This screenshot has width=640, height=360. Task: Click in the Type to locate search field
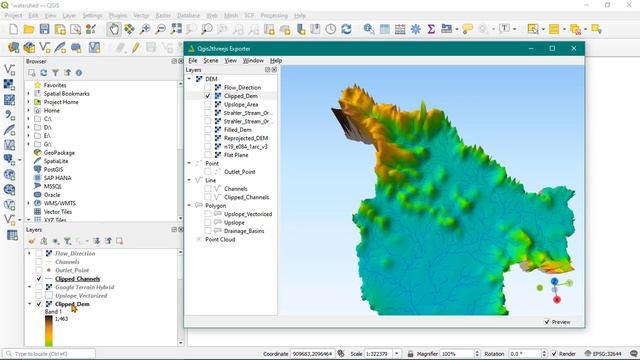coord(49,354)
